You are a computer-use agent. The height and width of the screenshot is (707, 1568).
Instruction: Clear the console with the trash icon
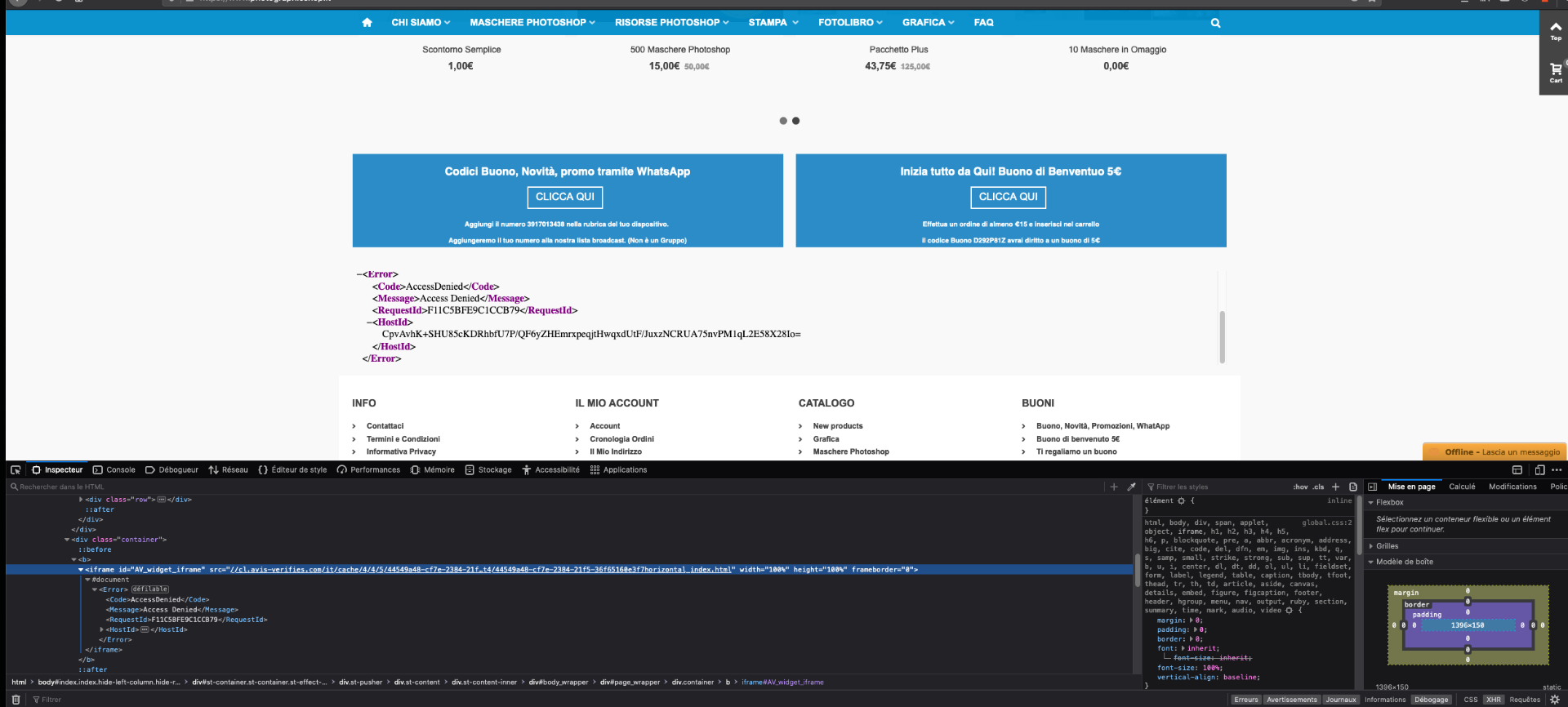click(x=16, y=700)
